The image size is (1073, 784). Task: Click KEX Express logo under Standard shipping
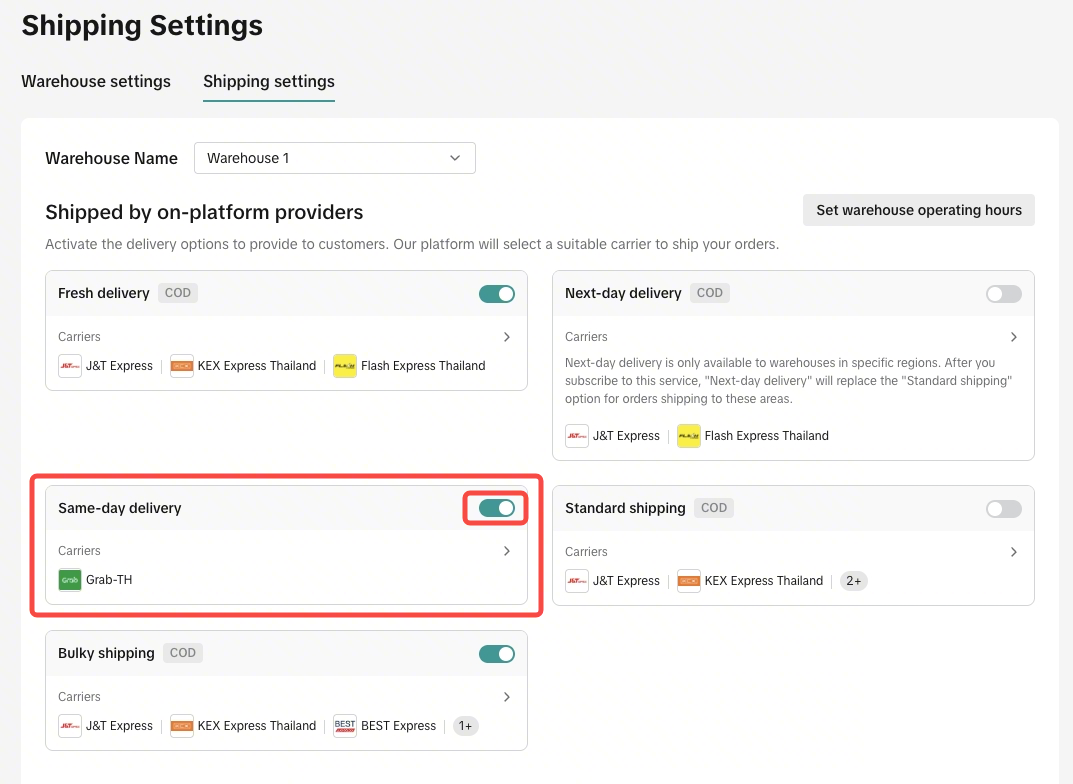[688, 581]
